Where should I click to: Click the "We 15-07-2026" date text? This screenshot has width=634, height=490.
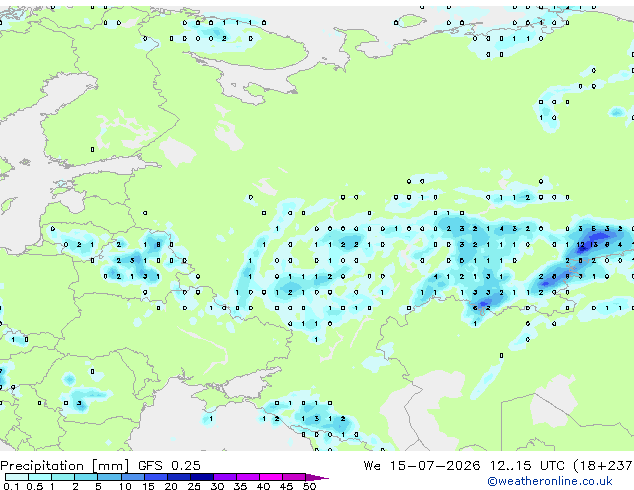click(x=422, y=465)
